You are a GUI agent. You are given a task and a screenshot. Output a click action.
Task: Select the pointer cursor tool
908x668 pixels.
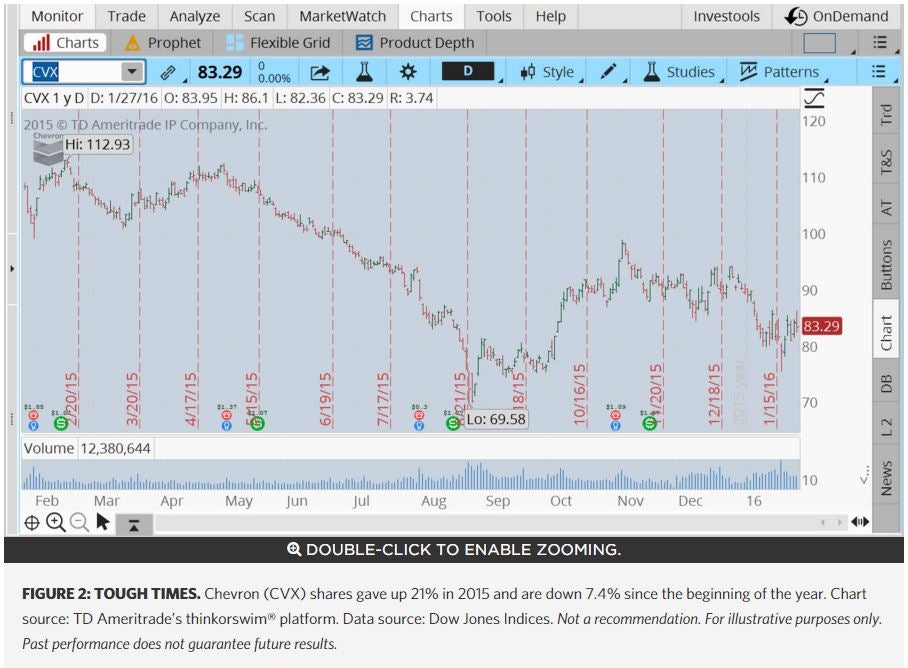[x=103, y=522]
